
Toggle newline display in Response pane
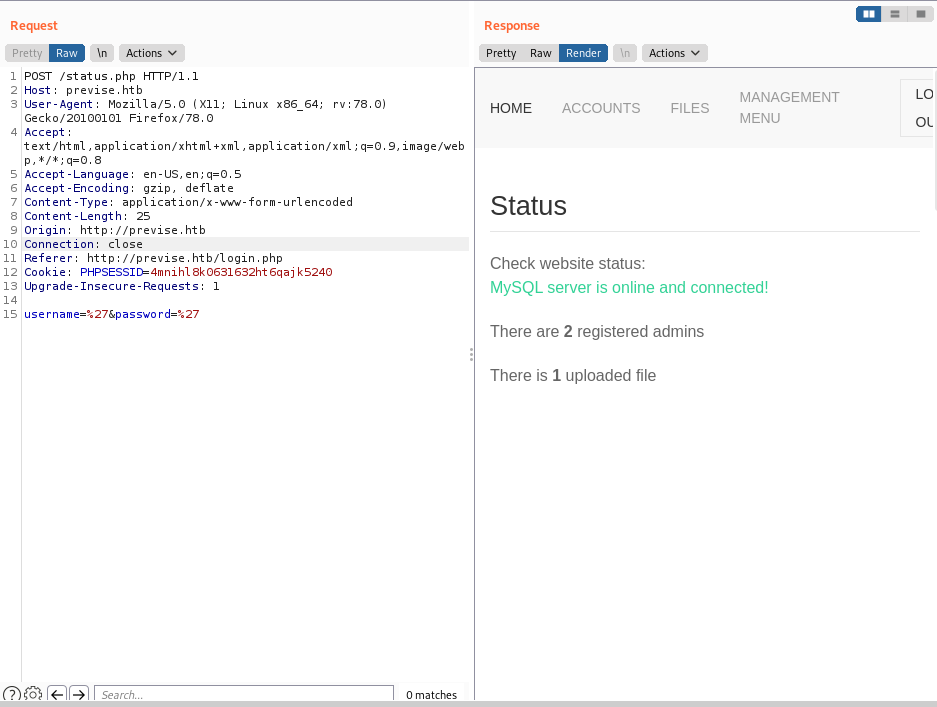(625, 53)
